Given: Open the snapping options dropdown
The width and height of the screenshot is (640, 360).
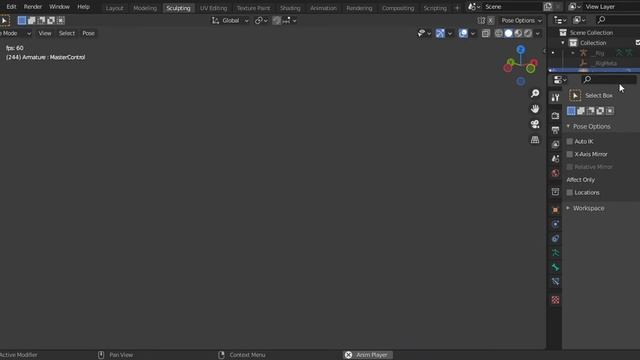Looking at the screenshot, I should tap(289, 20).
